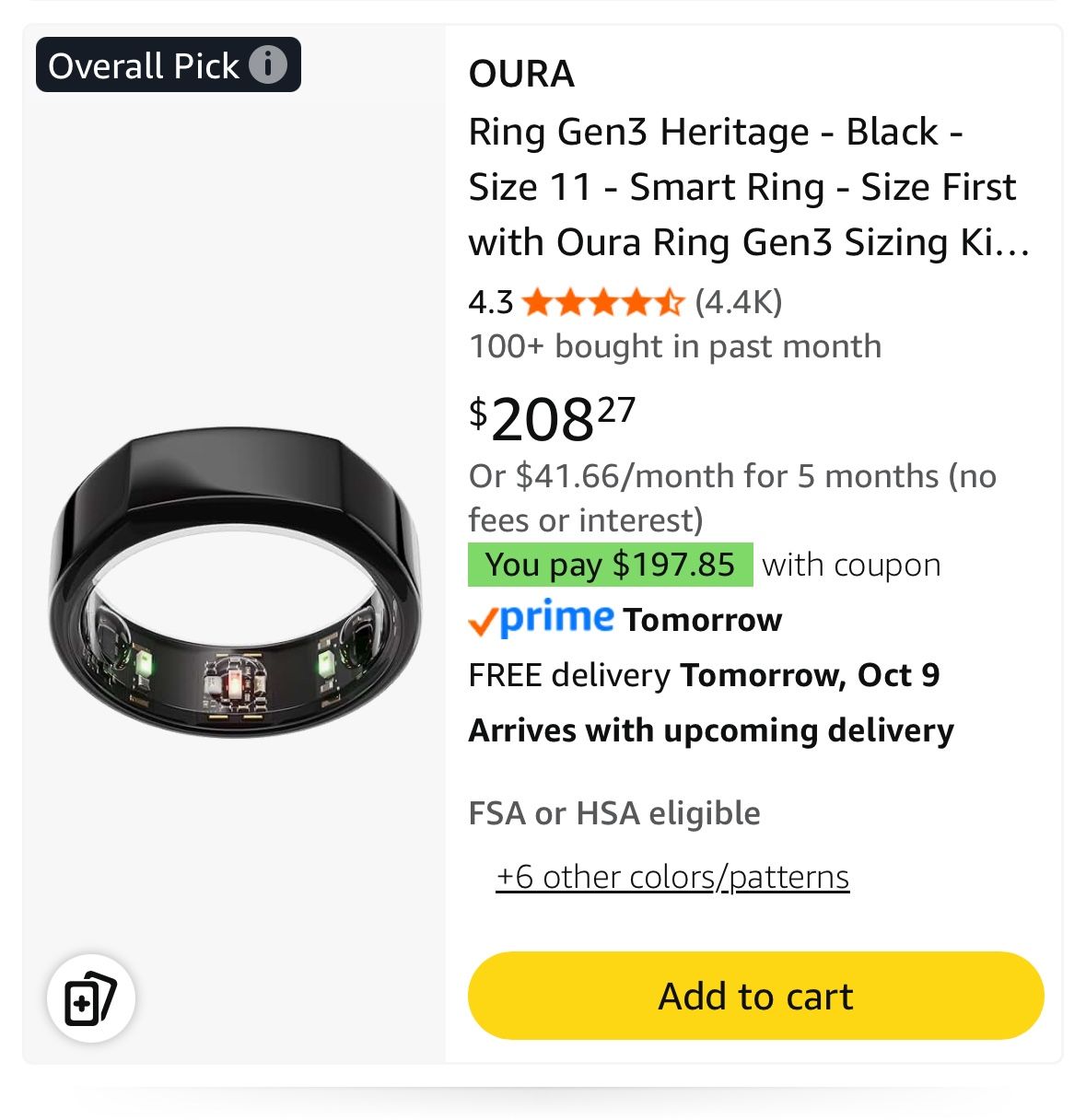Click the 'with coupon' text
The image size is (1086, 1120).
pos(851,565)
